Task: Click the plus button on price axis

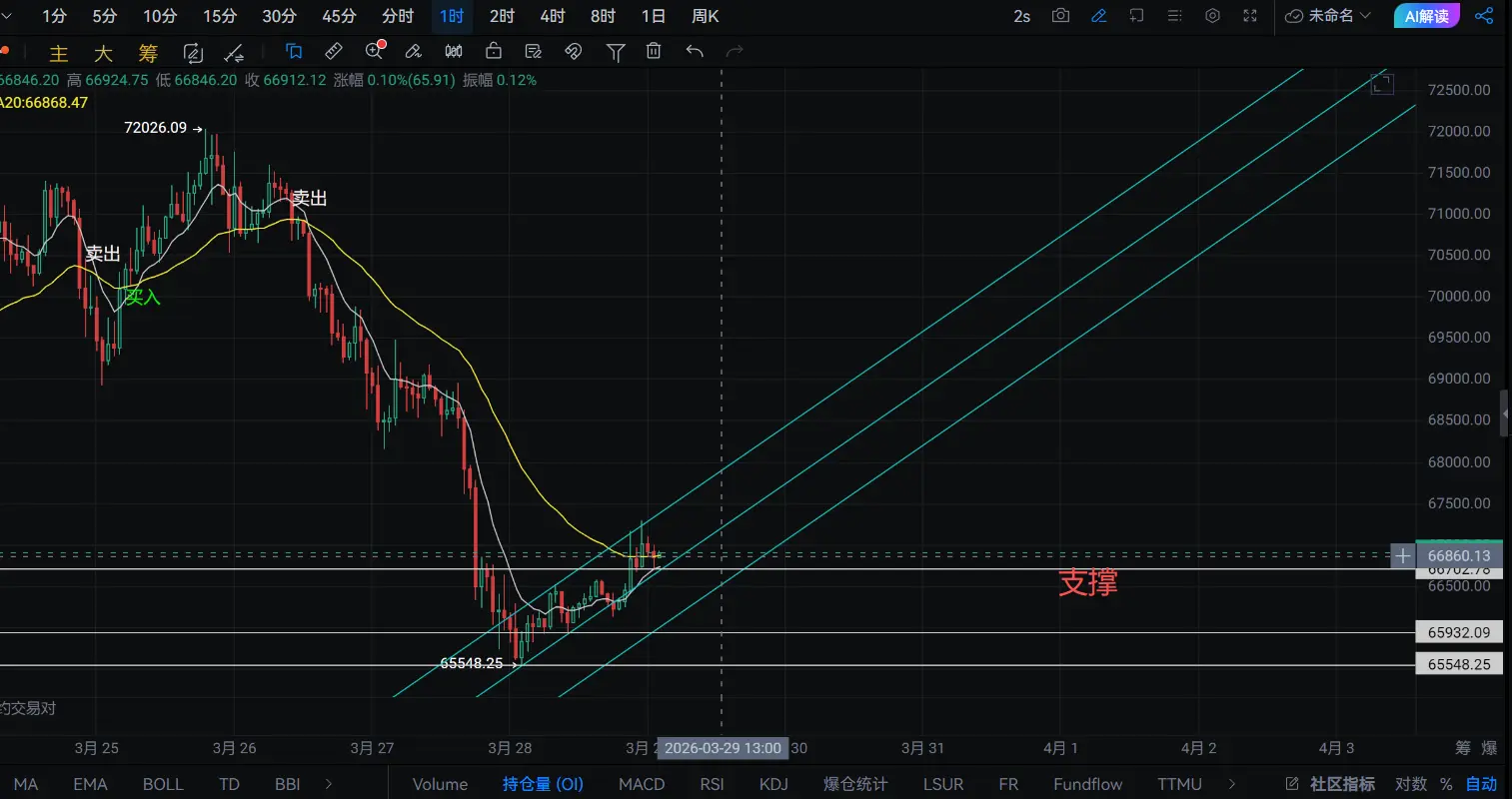Action: click(1403, 556)
